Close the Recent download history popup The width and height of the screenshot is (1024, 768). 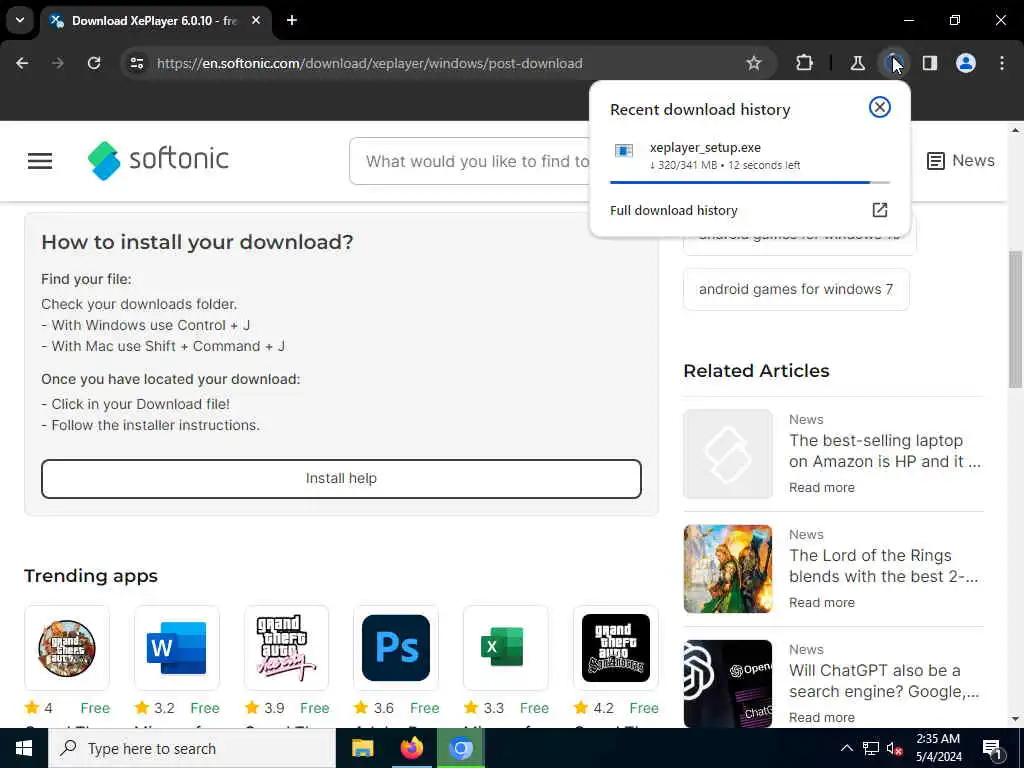click(x=880, y=107)
